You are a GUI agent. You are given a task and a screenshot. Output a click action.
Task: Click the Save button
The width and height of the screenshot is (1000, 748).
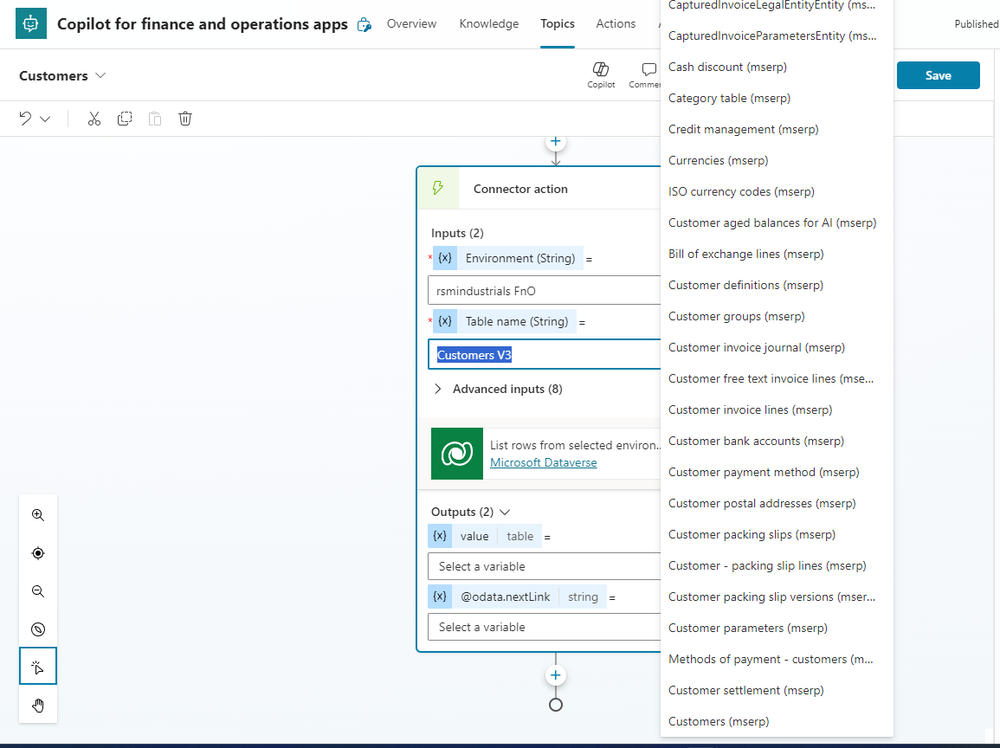click(938, 75)
